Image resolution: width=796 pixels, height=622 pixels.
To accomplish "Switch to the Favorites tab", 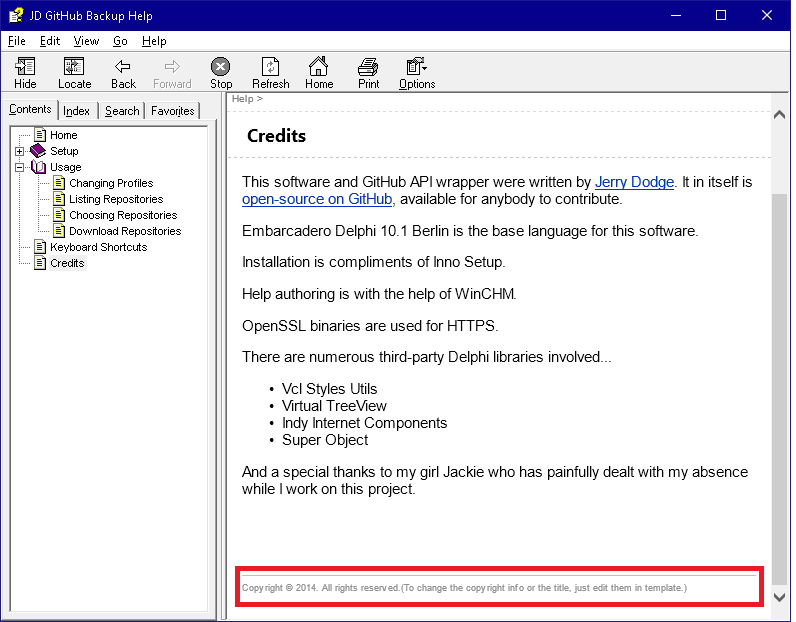I will [173, 111].
